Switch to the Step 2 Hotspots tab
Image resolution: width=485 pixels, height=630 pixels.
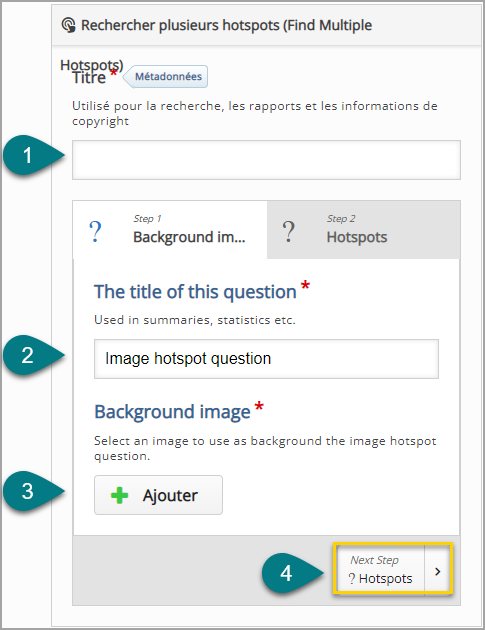coord(364,230)
